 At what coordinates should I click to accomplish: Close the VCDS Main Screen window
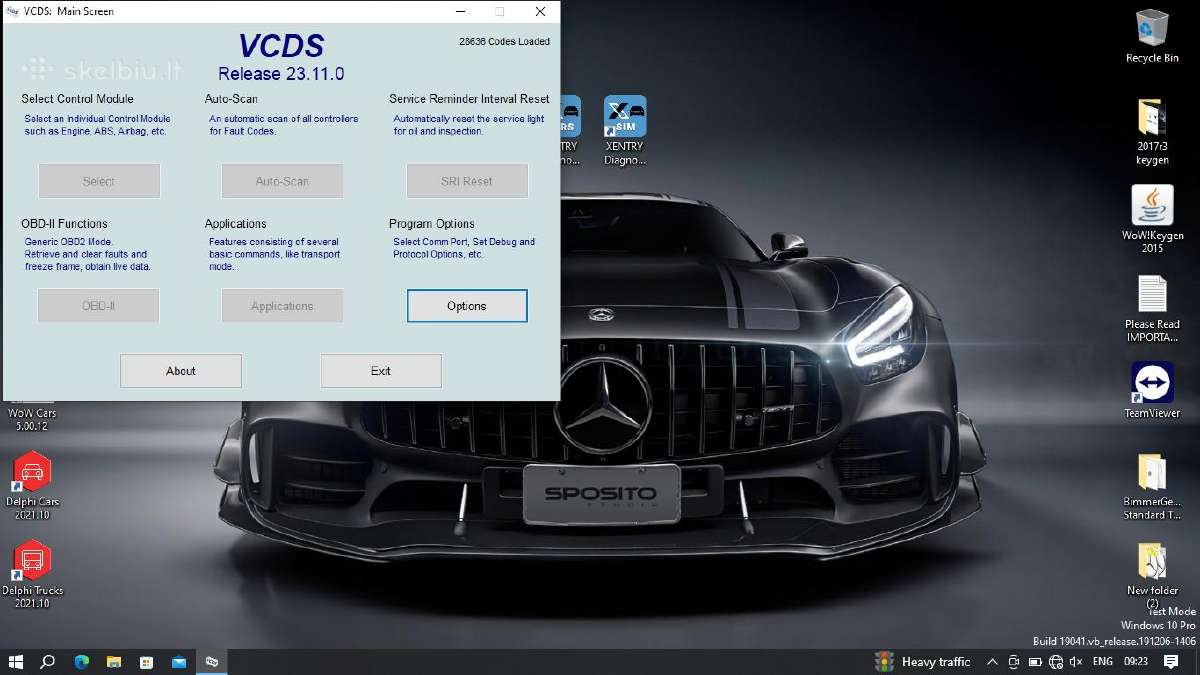pos(540,12)
